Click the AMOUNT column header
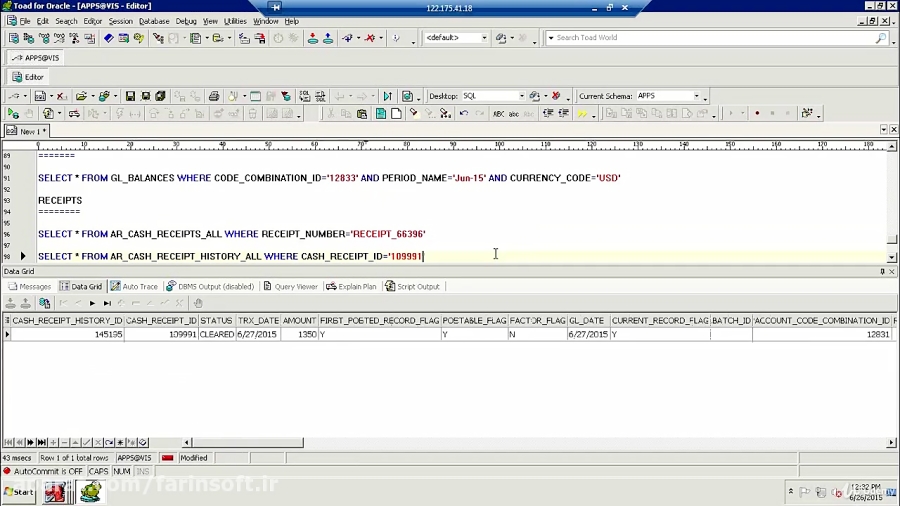Image resolution: width=900 pixels, height=506 pixels. pos(299,321)
